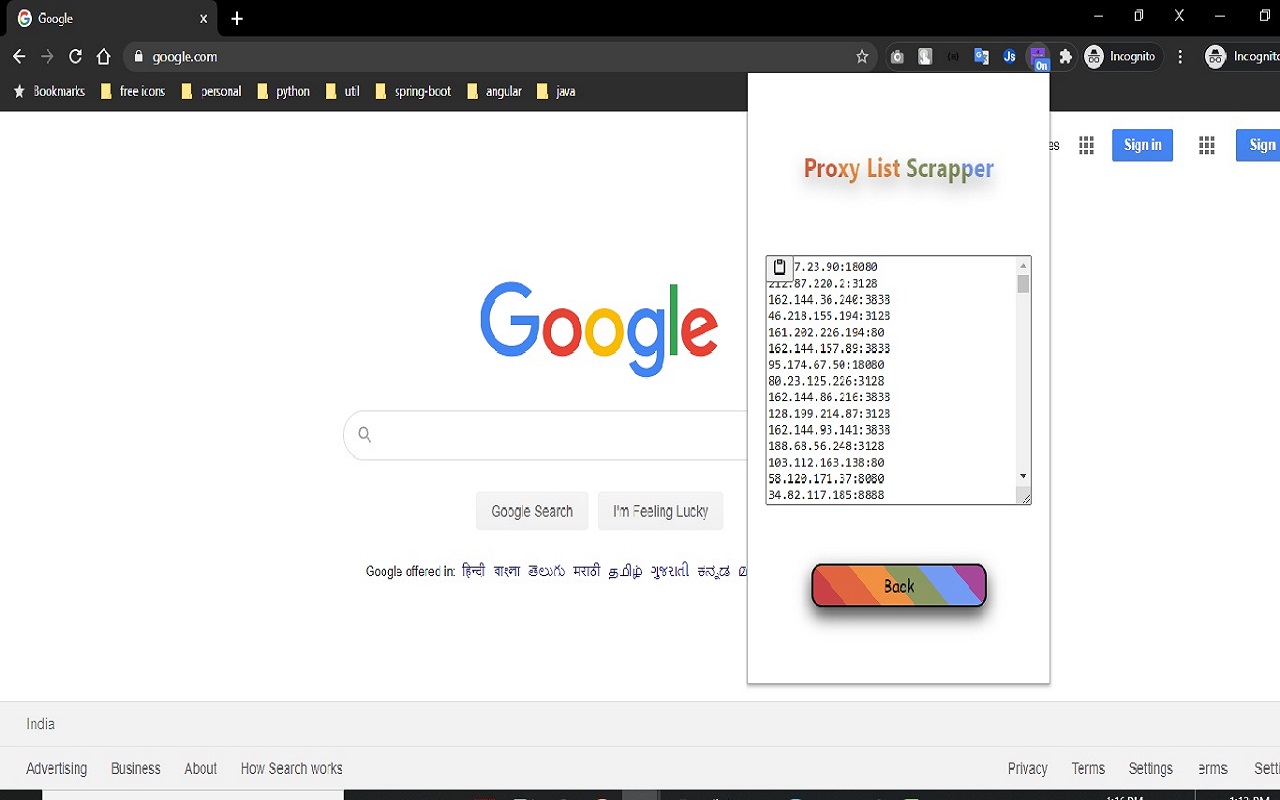Open the personal bookmark folder

click(212, 91)
